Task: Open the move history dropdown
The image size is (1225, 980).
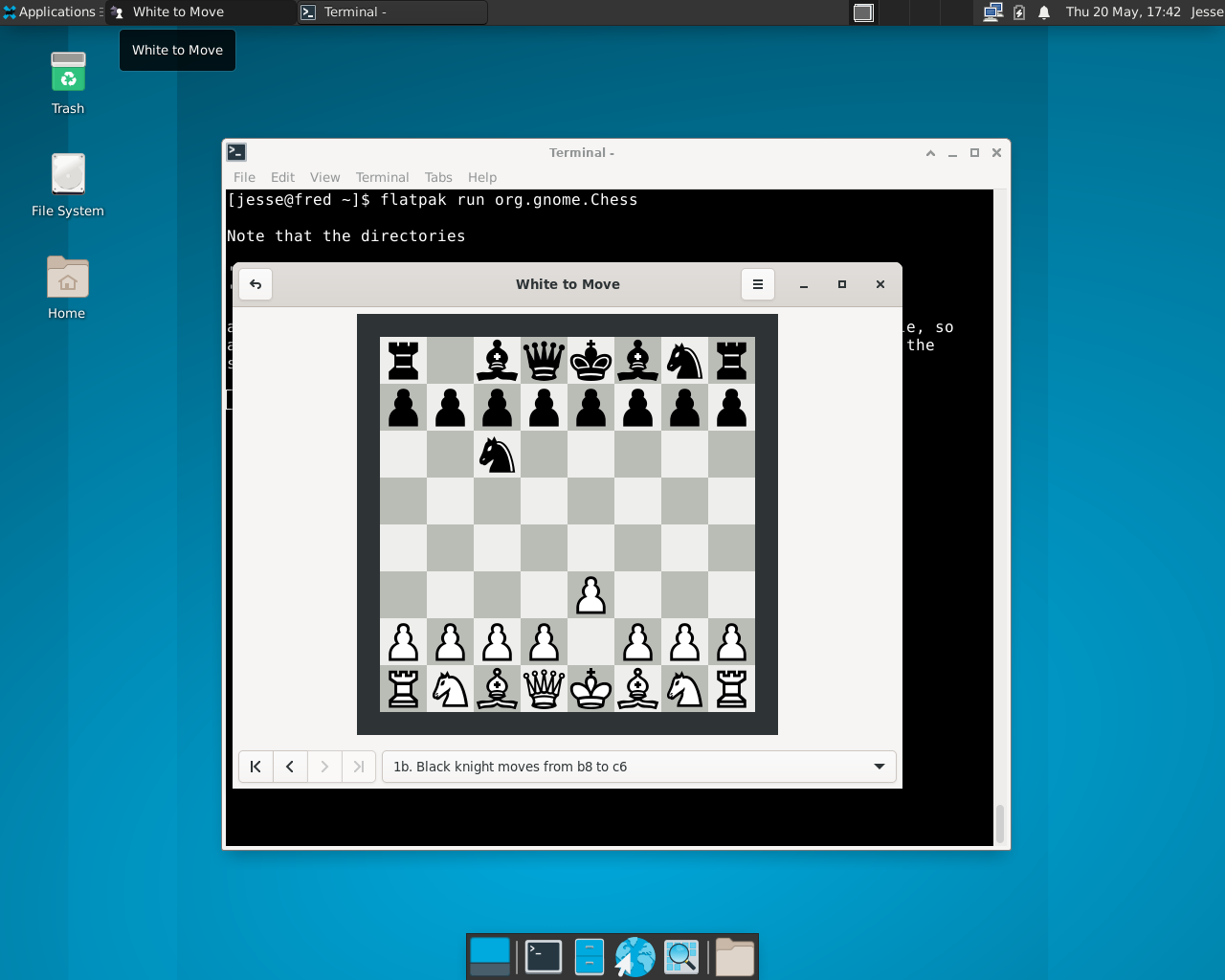Action: 639,767
